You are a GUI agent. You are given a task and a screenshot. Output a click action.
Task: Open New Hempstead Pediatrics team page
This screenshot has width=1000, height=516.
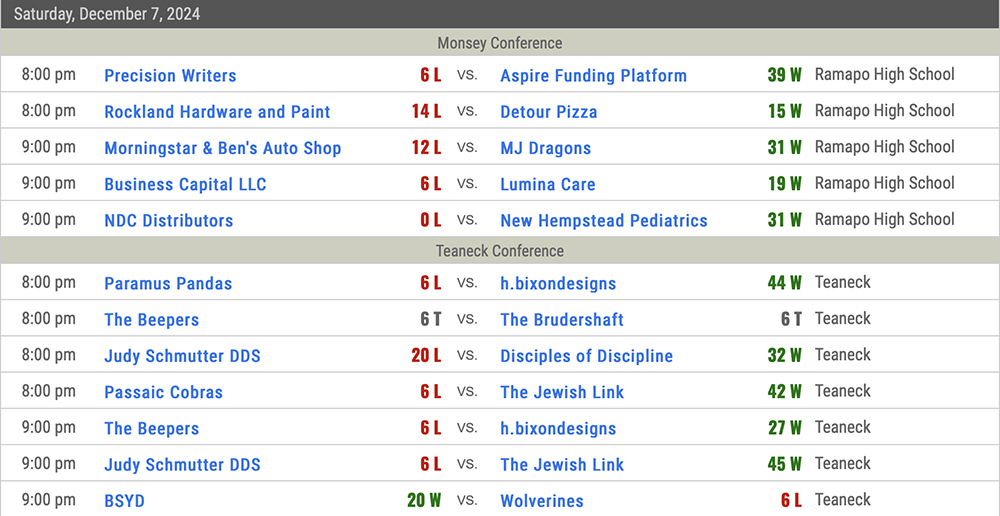(604, 221)
